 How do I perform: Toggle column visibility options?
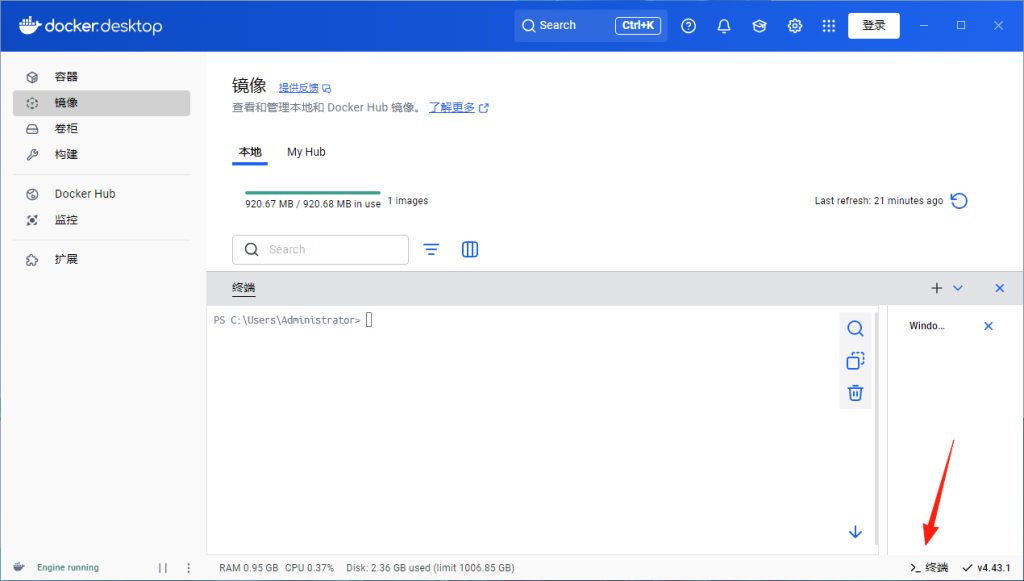pos(470,249)
